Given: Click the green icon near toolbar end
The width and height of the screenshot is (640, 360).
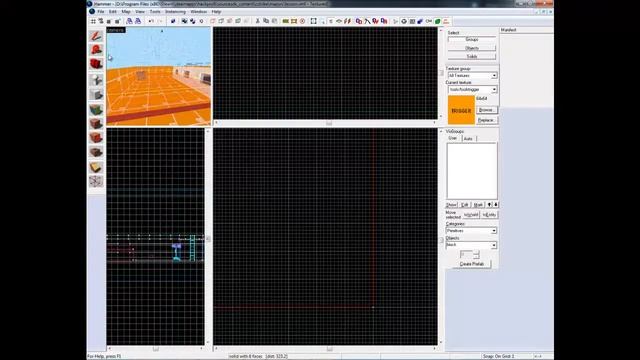Looking at the screenshot, I should (438, 21).
